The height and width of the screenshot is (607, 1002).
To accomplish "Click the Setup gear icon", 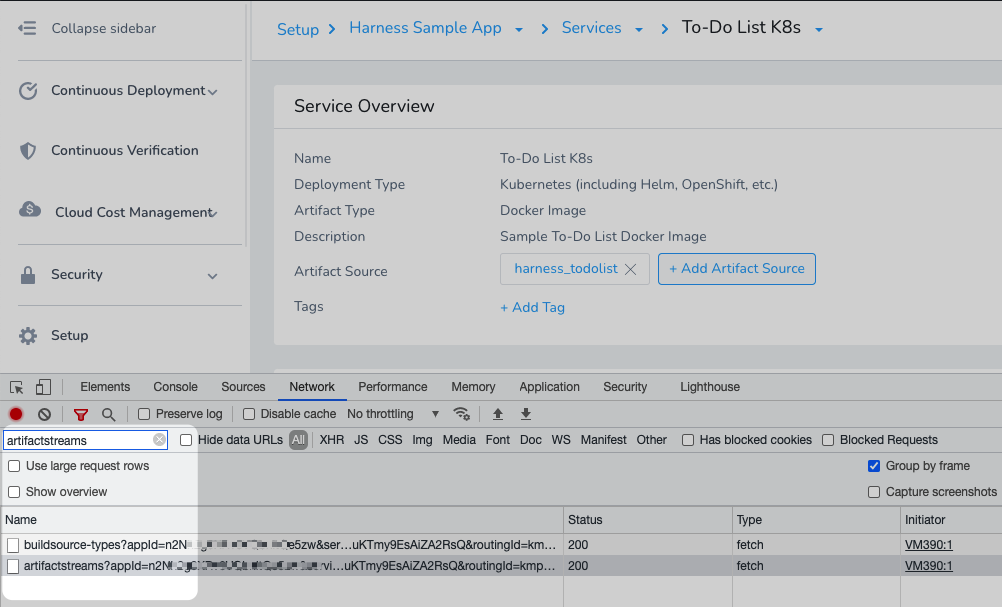I will coord(28,335).
